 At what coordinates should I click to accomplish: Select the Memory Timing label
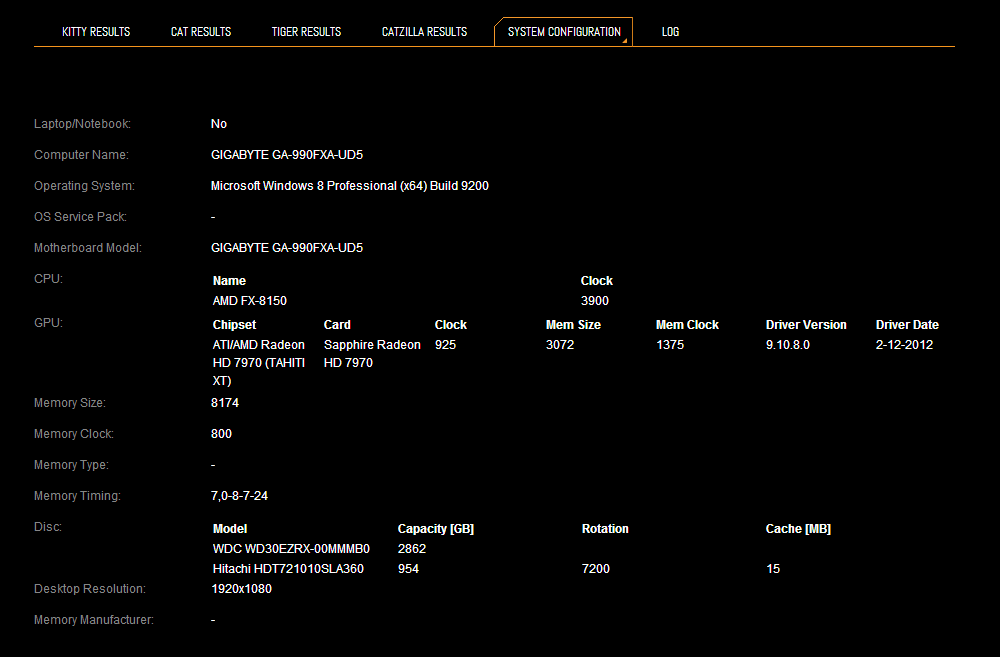click(77, 496)
